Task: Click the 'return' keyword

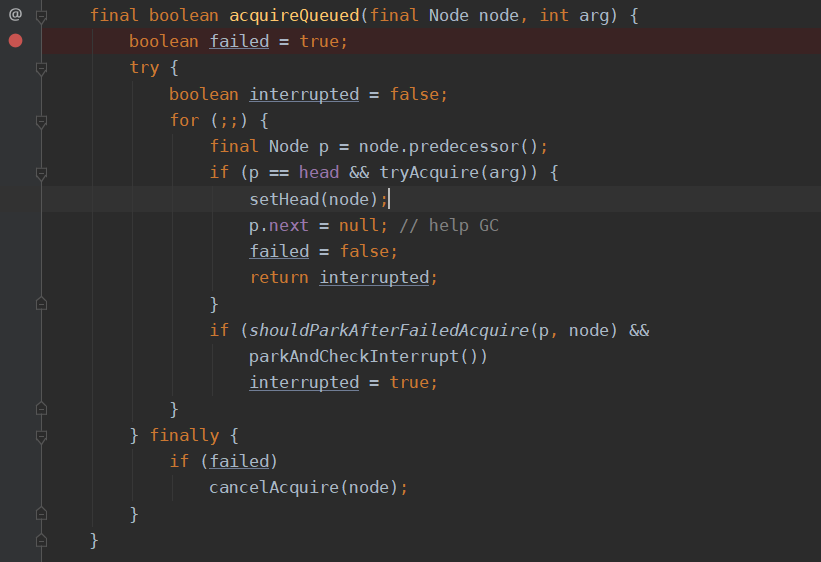Action: pos(279,278)
